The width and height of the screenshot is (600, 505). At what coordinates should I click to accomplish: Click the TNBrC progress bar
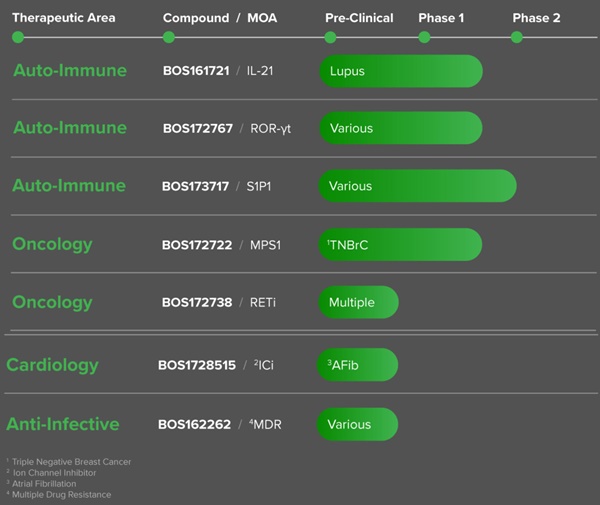[x=400, y=244]
